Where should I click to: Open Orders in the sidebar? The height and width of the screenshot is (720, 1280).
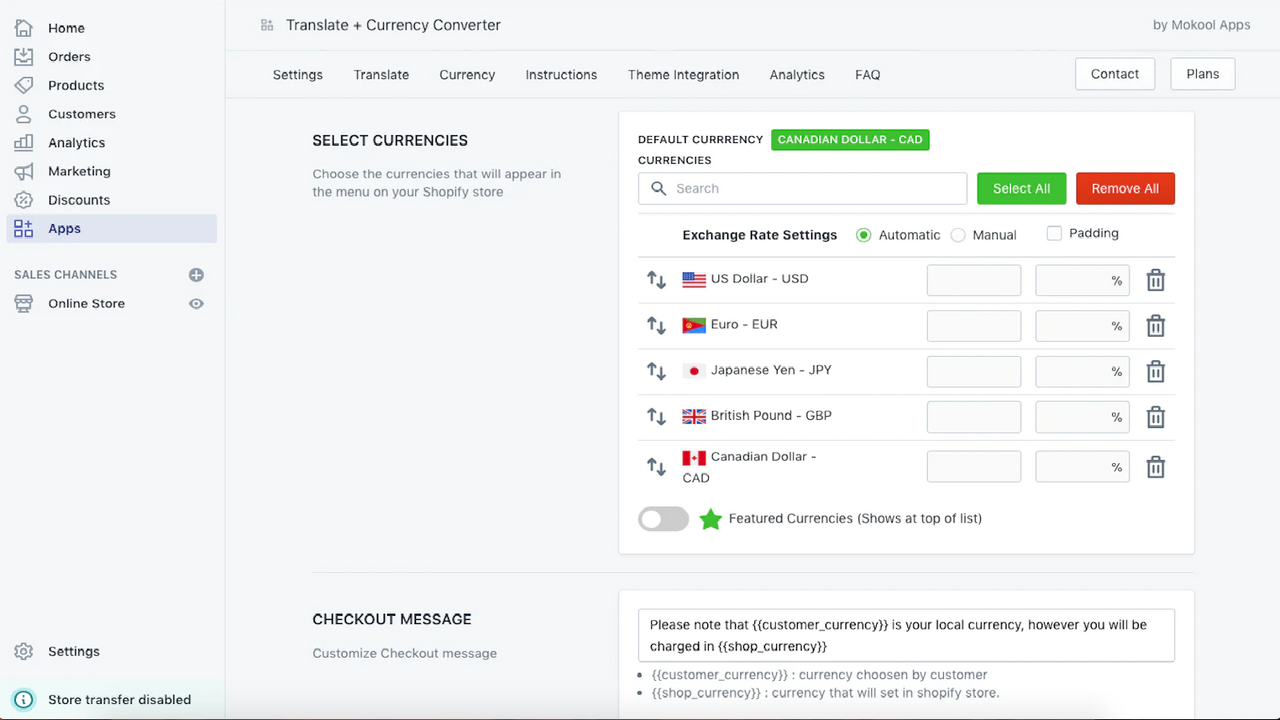pos(69,57)
